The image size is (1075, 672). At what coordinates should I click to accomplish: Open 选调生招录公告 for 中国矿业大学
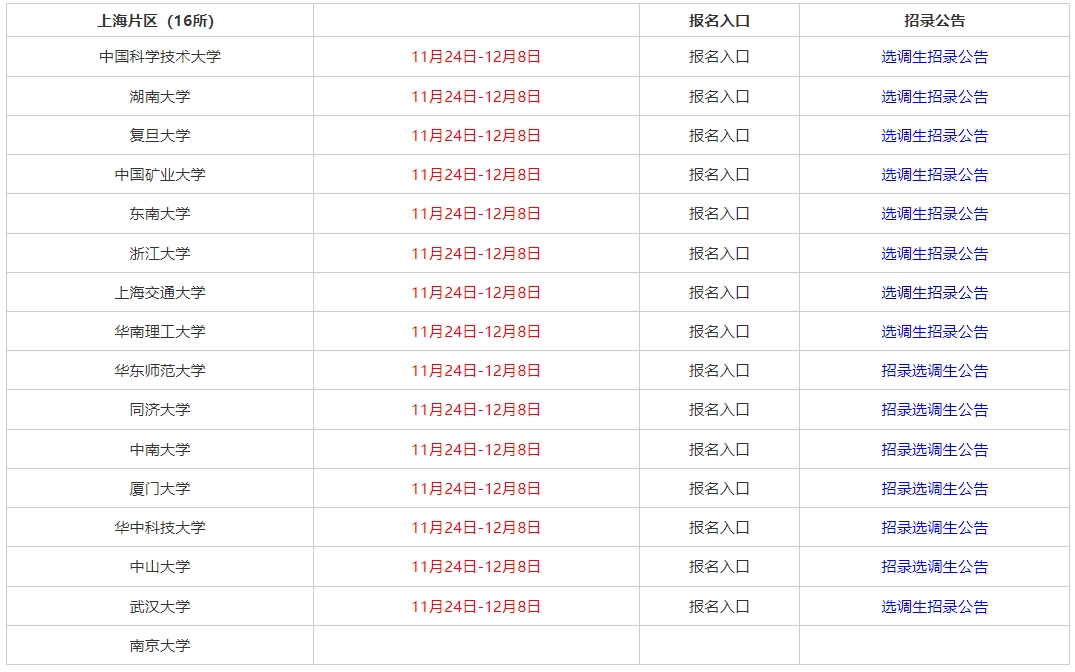click(934, 175)
